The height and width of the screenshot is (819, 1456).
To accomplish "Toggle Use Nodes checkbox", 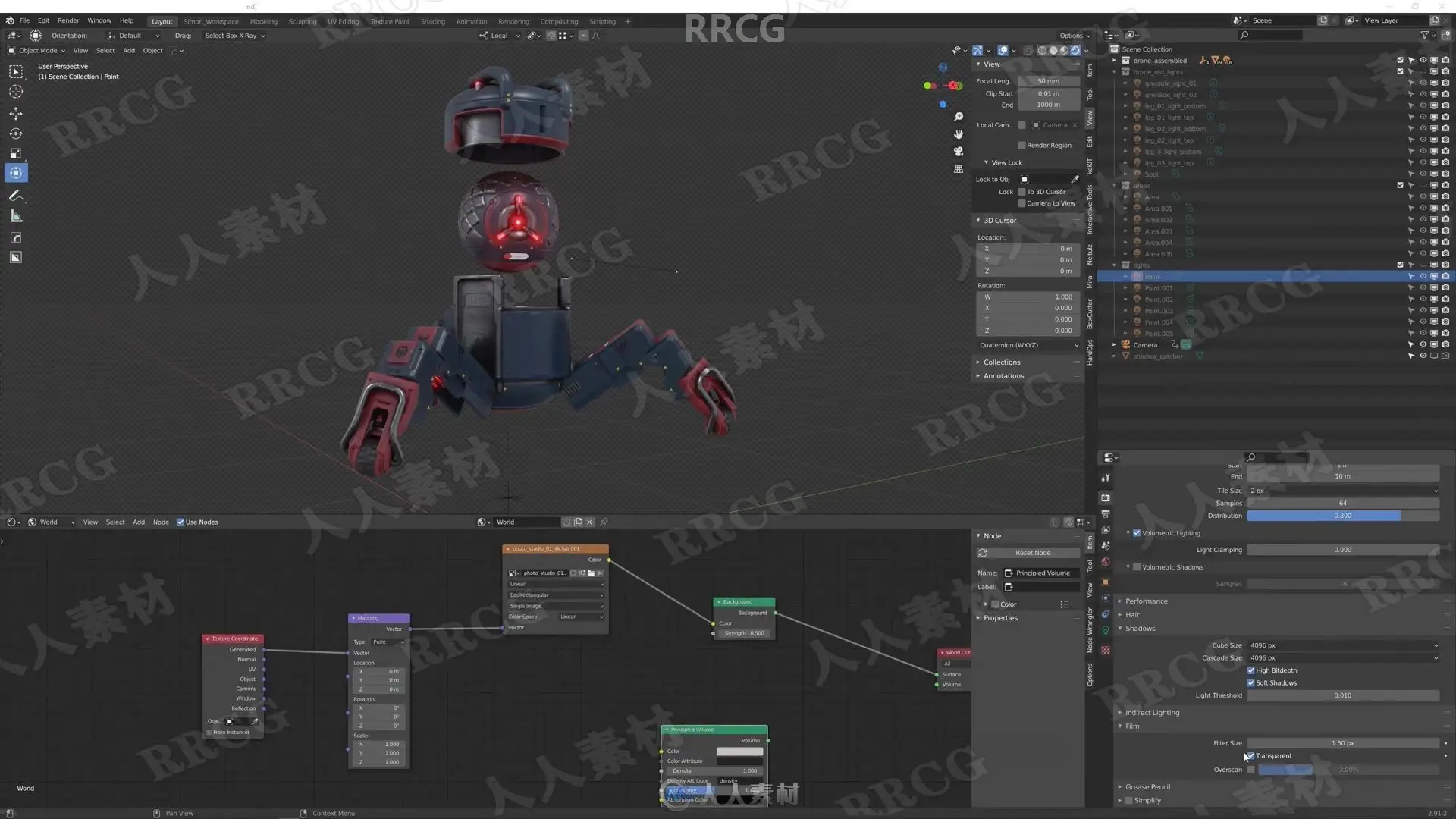I will 180,522.
